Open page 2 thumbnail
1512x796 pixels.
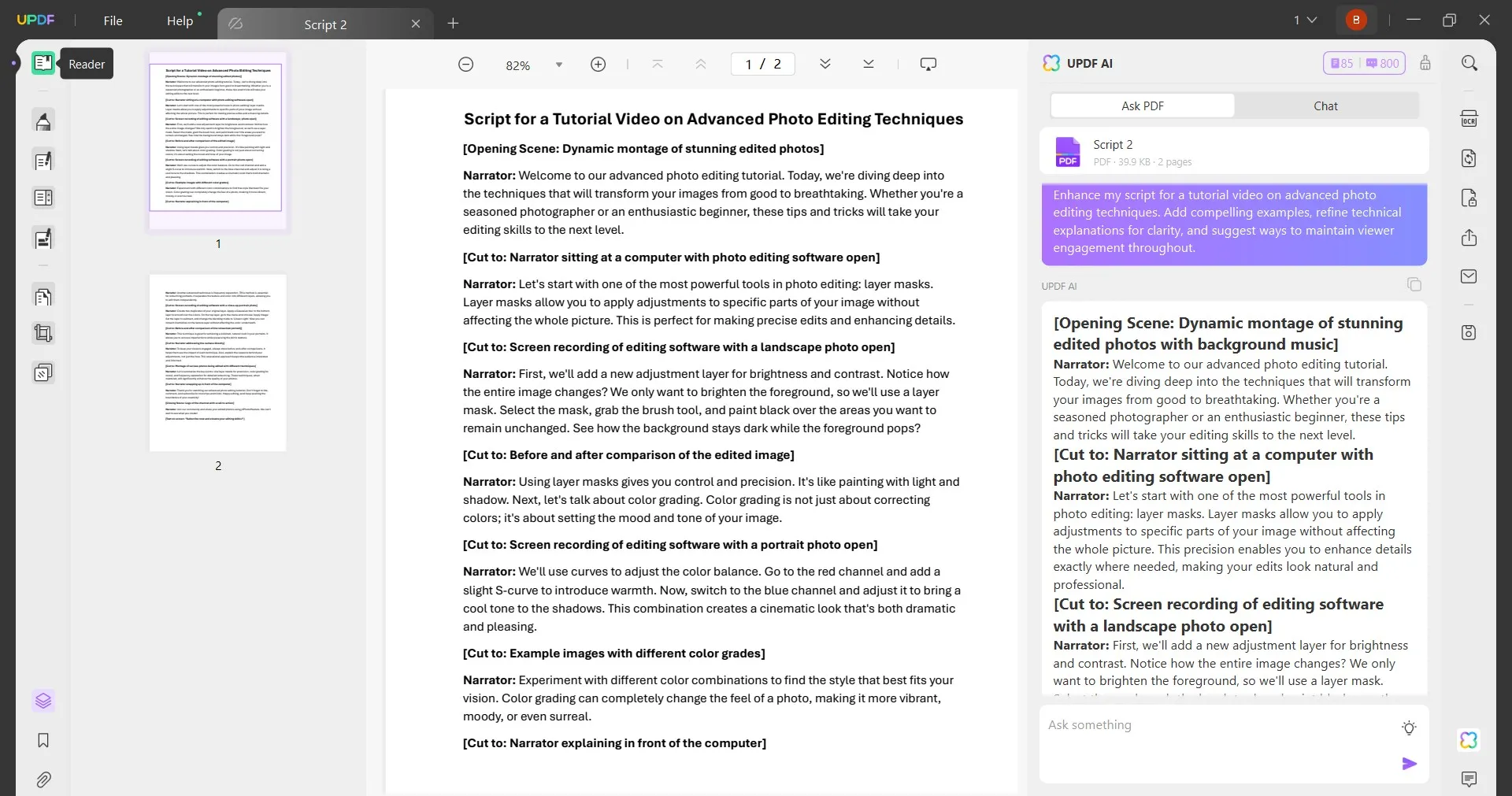coord(217,363)
